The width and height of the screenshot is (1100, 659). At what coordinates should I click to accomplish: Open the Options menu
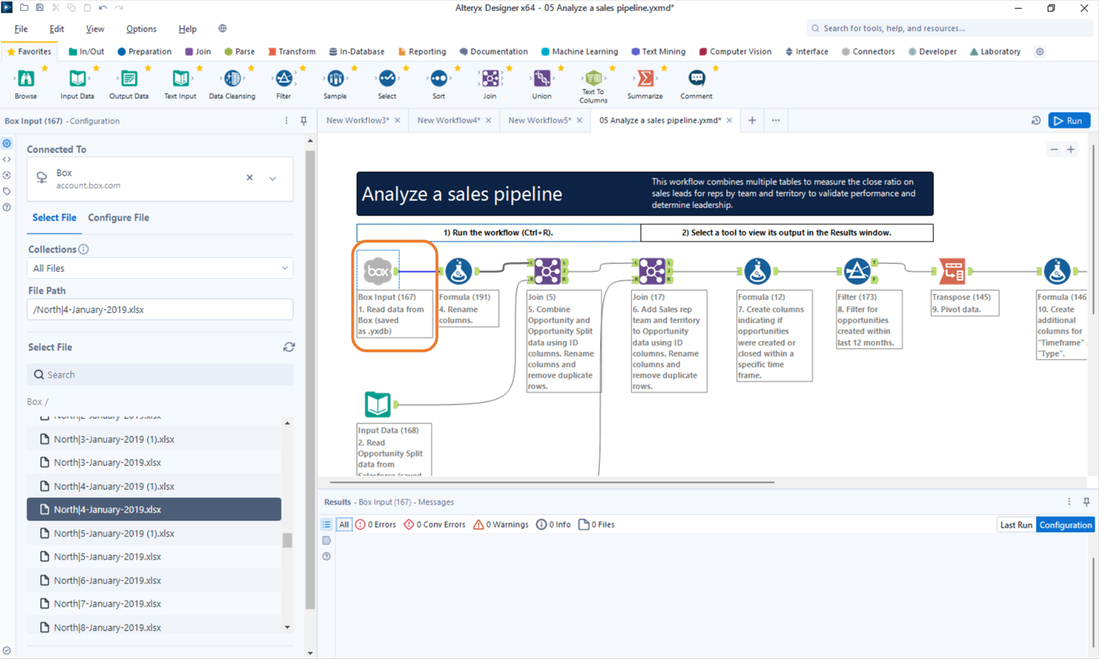[x=141, y=28]
